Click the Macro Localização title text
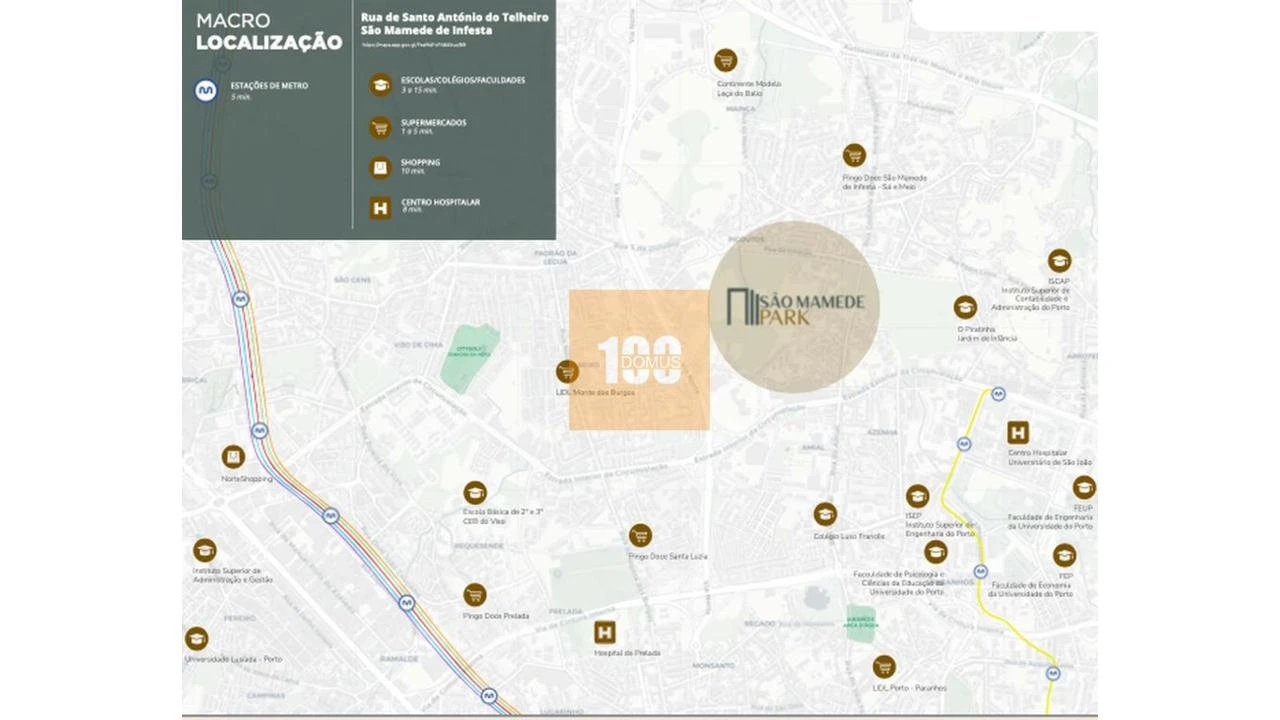The width and height of the screenshot is (1280, 720). pos(268,31)
